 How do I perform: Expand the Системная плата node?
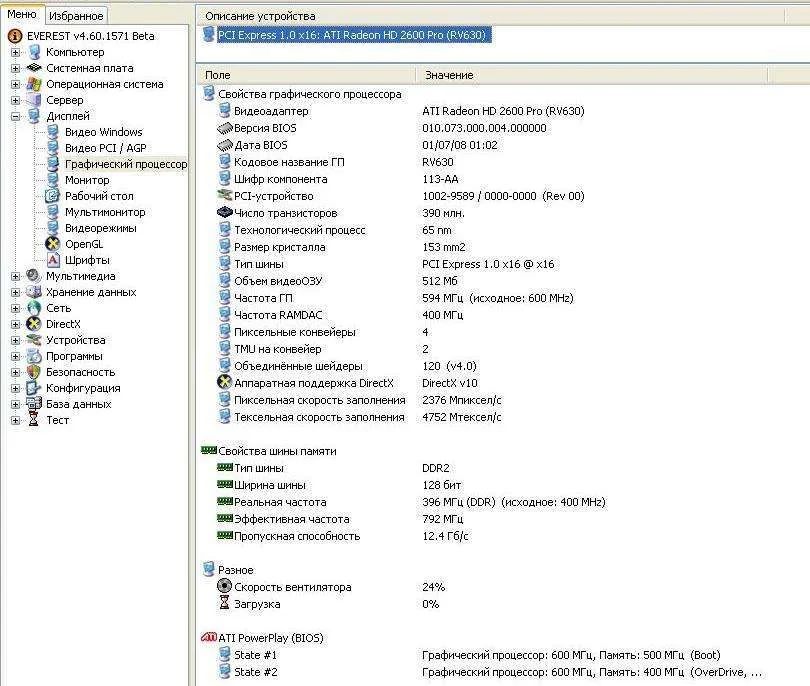[x=15, y=68]
